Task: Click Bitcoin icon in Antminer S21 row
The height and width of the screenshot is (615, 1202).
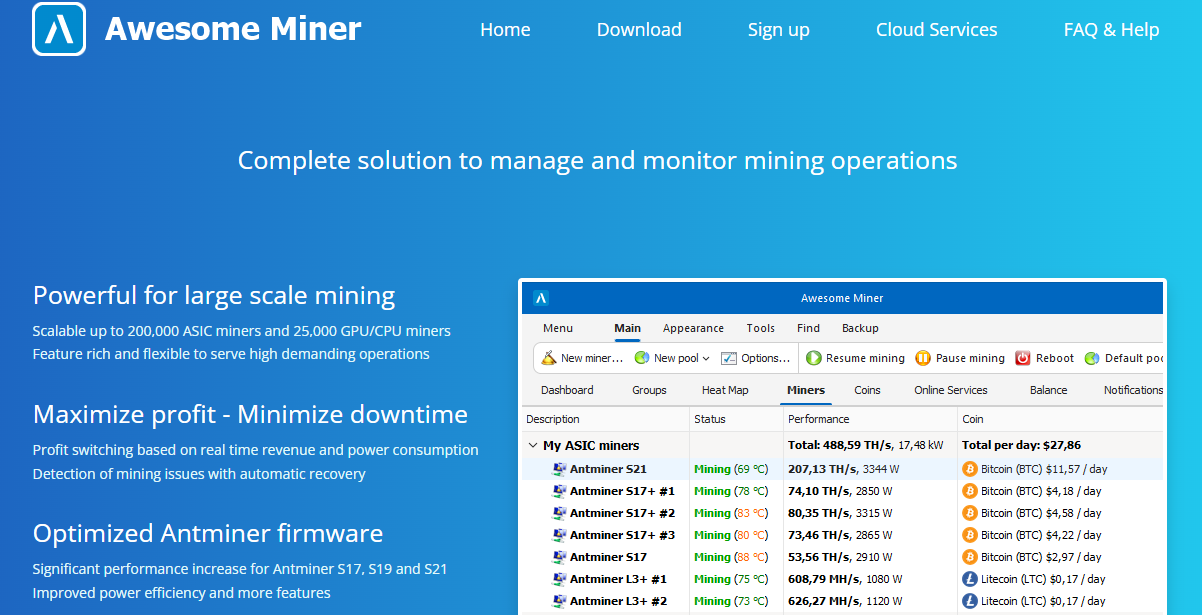Action: [x=969, y=469]
